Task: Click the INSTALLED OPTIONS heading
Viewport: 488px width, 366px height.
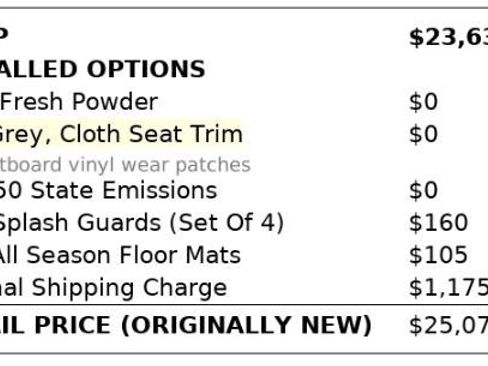Action: [x=102, y=69]
